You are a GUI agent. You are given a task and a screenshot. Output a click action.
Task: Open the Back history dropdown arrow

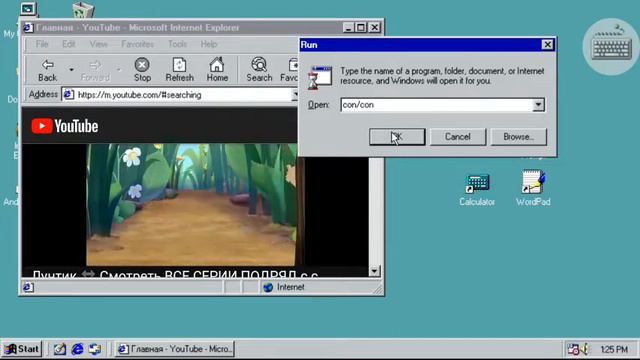tap(71, 70)
